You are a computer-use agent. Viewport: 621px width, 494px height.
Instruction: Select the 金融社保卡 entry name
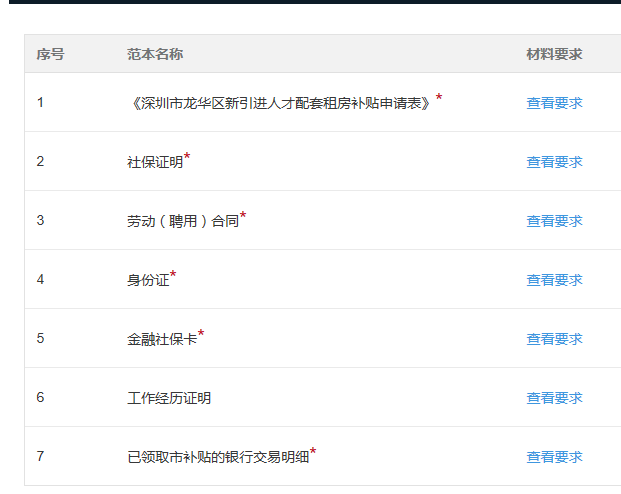tap(162, 339)
